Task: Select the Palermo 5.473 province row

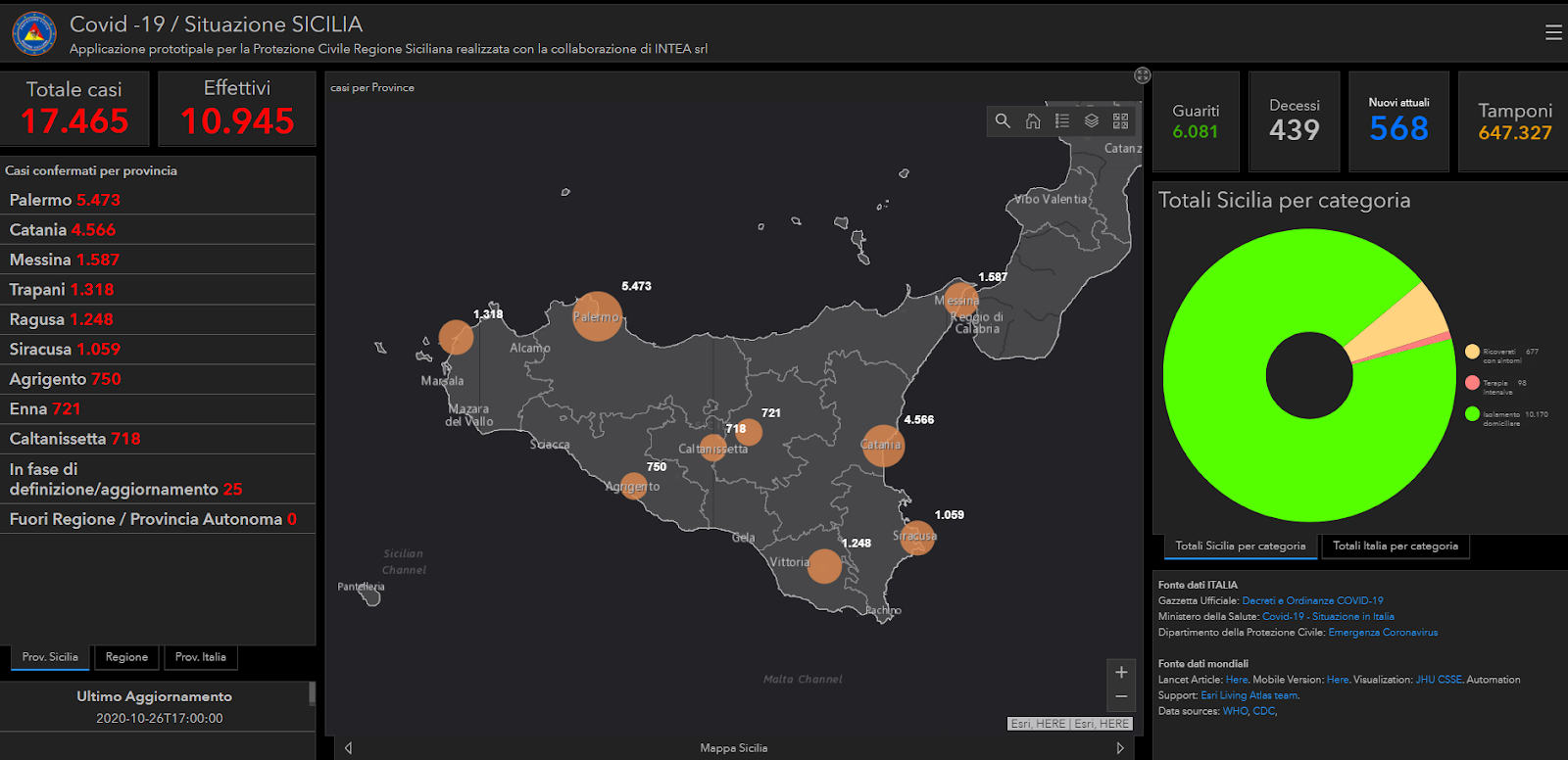Action: 158,200
